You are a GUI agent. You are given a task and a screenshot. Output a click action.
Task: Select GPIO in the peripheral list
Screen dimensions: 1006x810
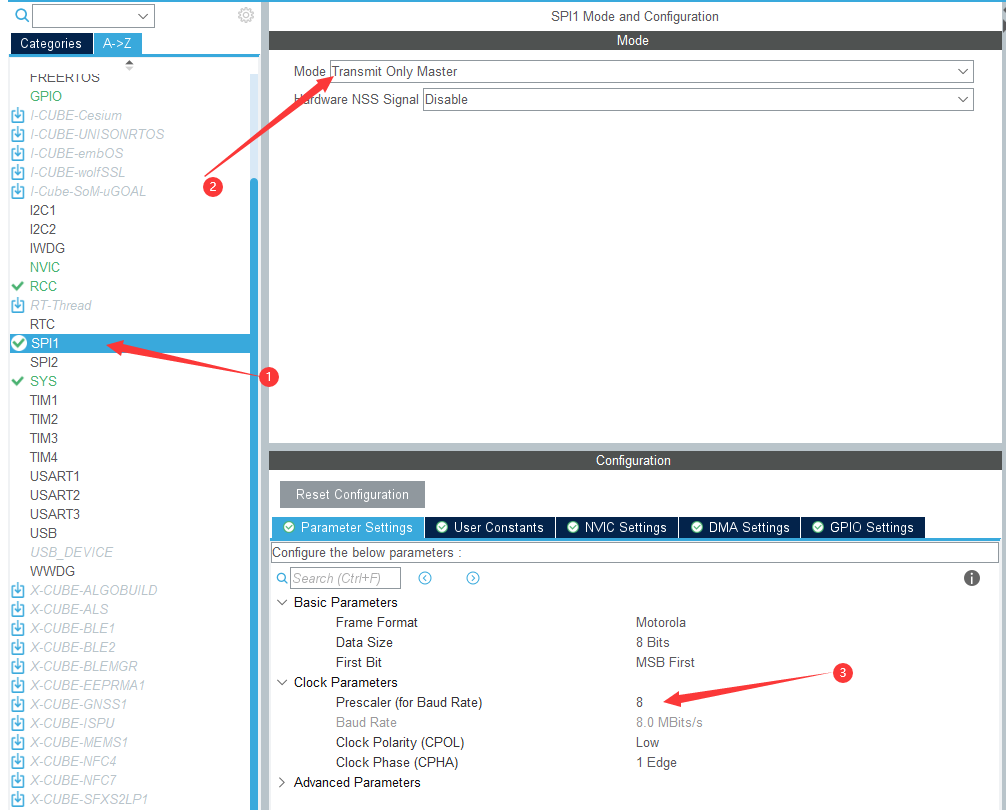(46, 96)
